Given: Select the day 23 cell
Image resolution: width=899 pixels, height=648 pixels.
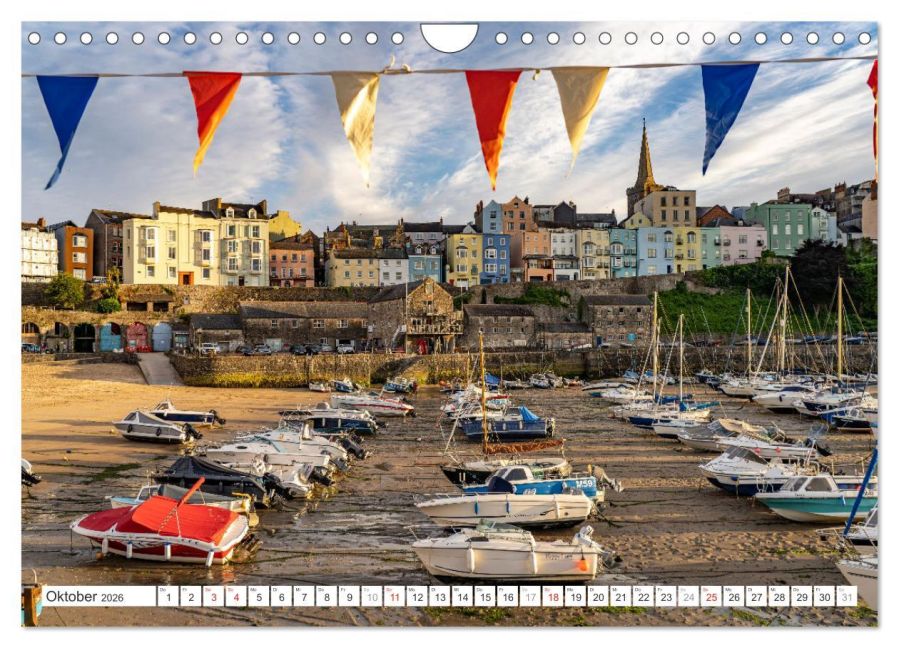Looking at the screenshot, I should pos(666,596).
